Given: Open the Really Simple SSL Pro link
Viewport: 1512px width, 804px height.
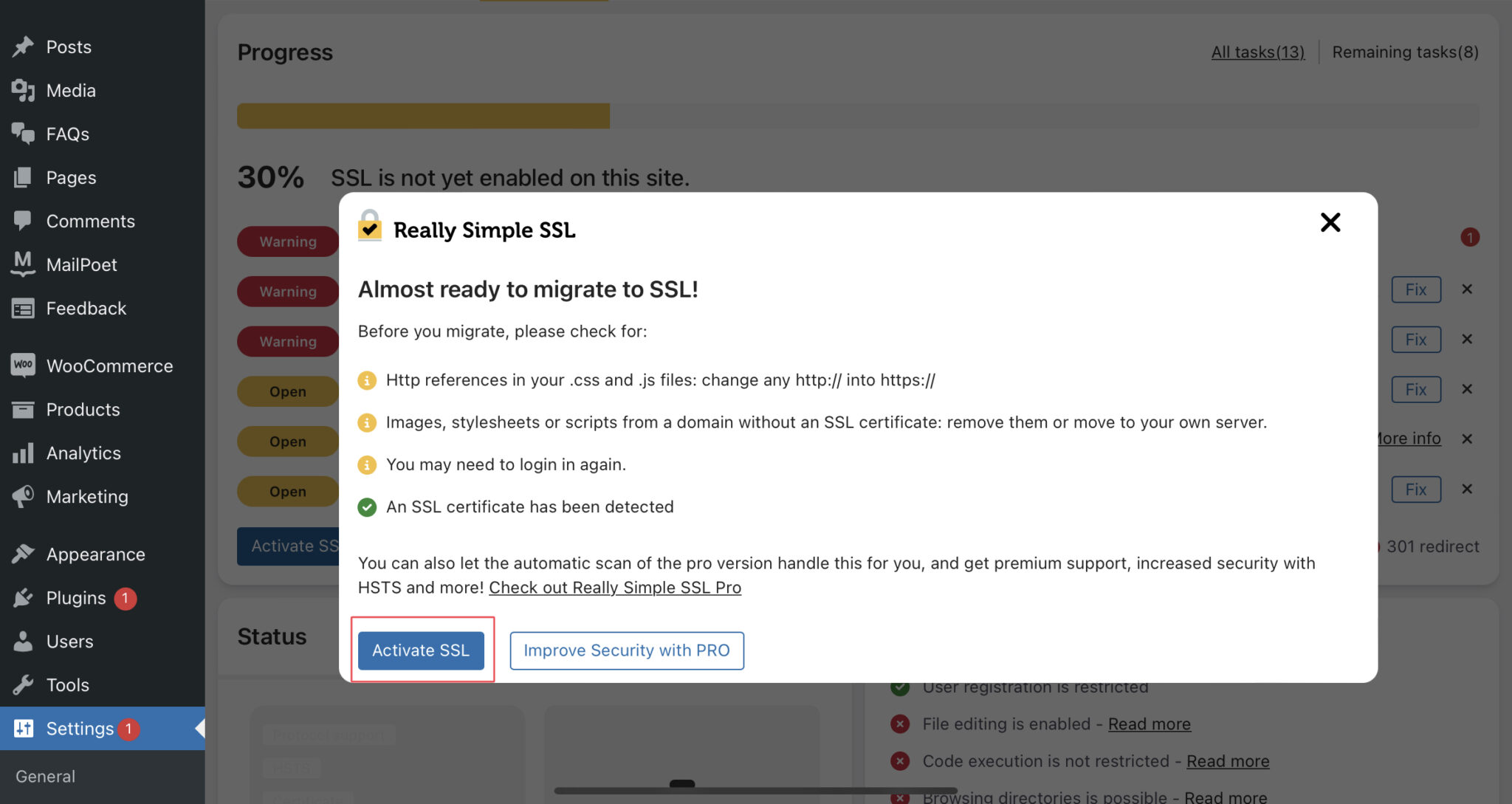Looking at the screenshot, I should 615,587.
